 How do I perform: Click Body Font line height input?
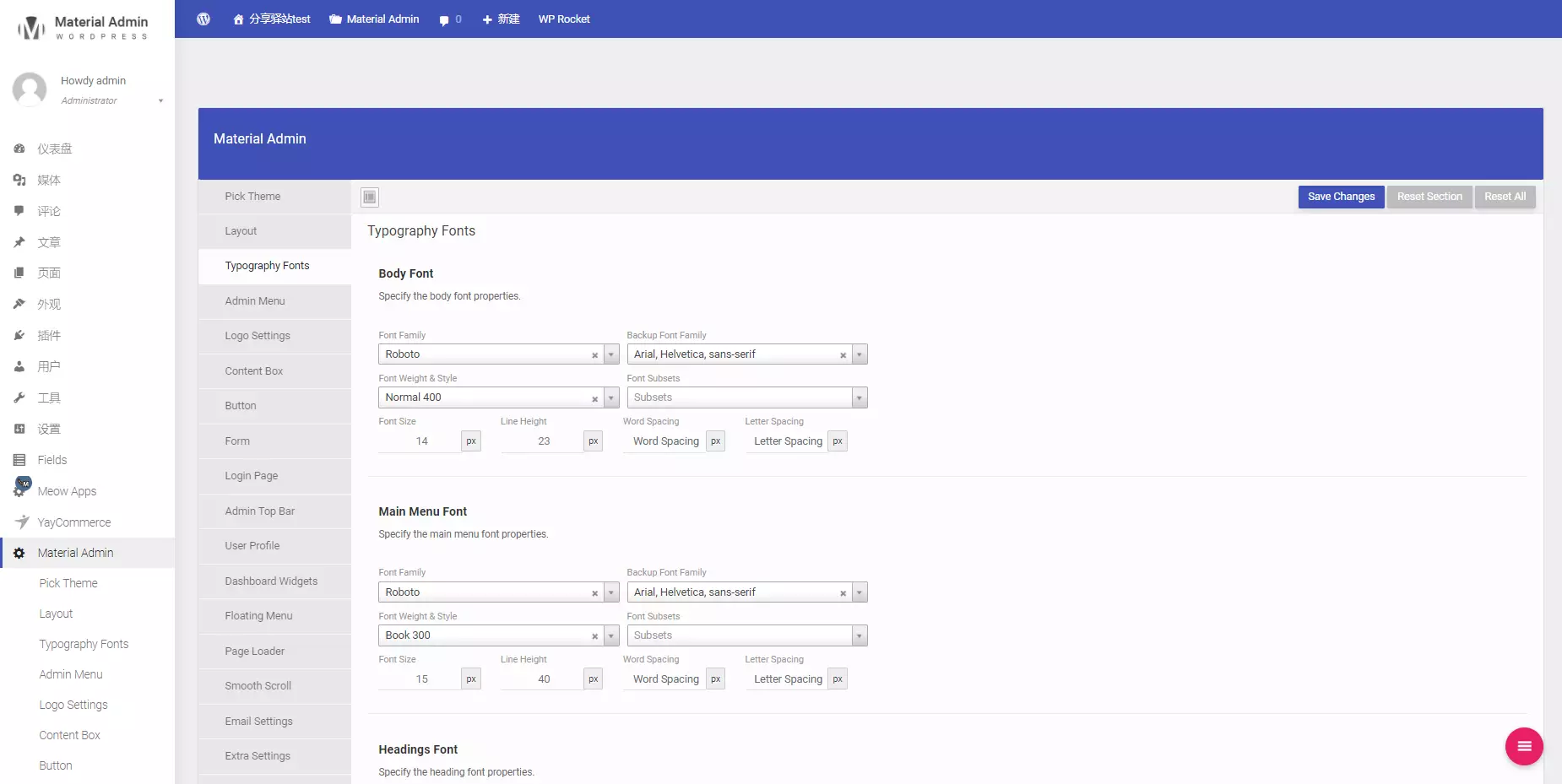[542, 441]
